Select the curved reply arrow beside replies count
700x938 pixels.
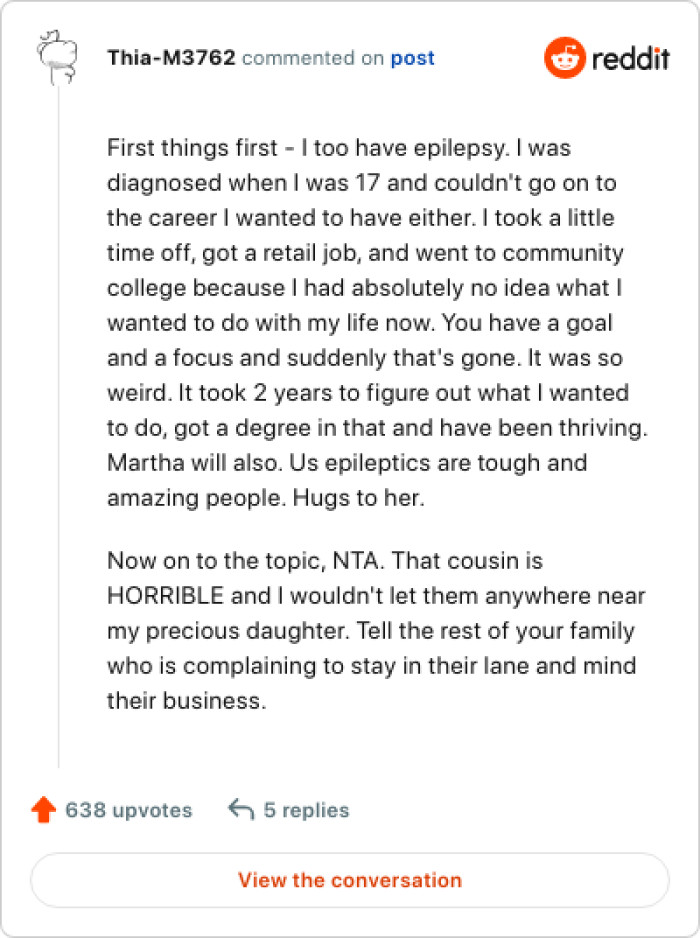[x=240, y=808]
